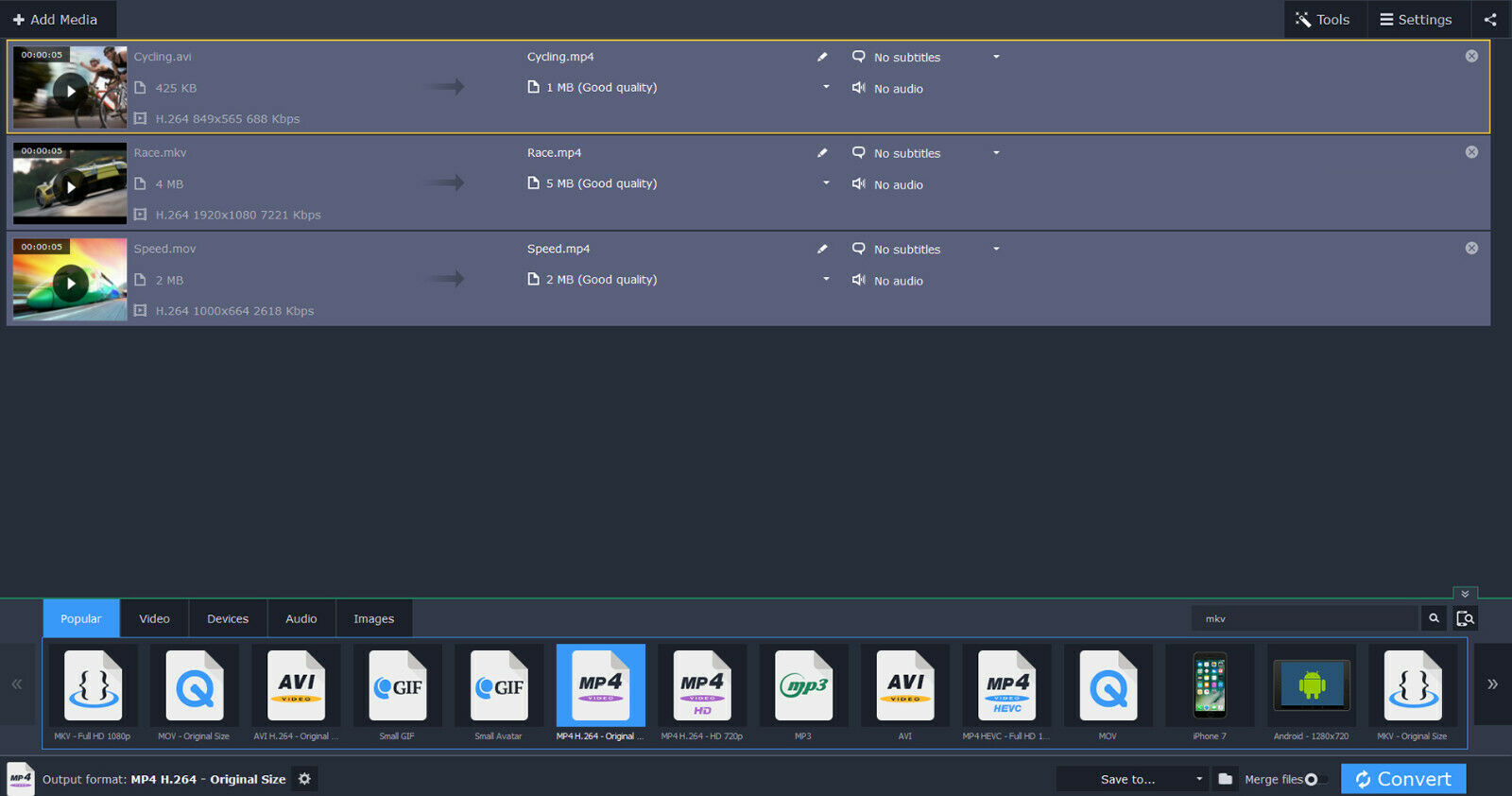Screen dimensions: 1512x796
Task: Select MOV - Original Size preset
Action: pyautogui.click(x=194, y=694)
